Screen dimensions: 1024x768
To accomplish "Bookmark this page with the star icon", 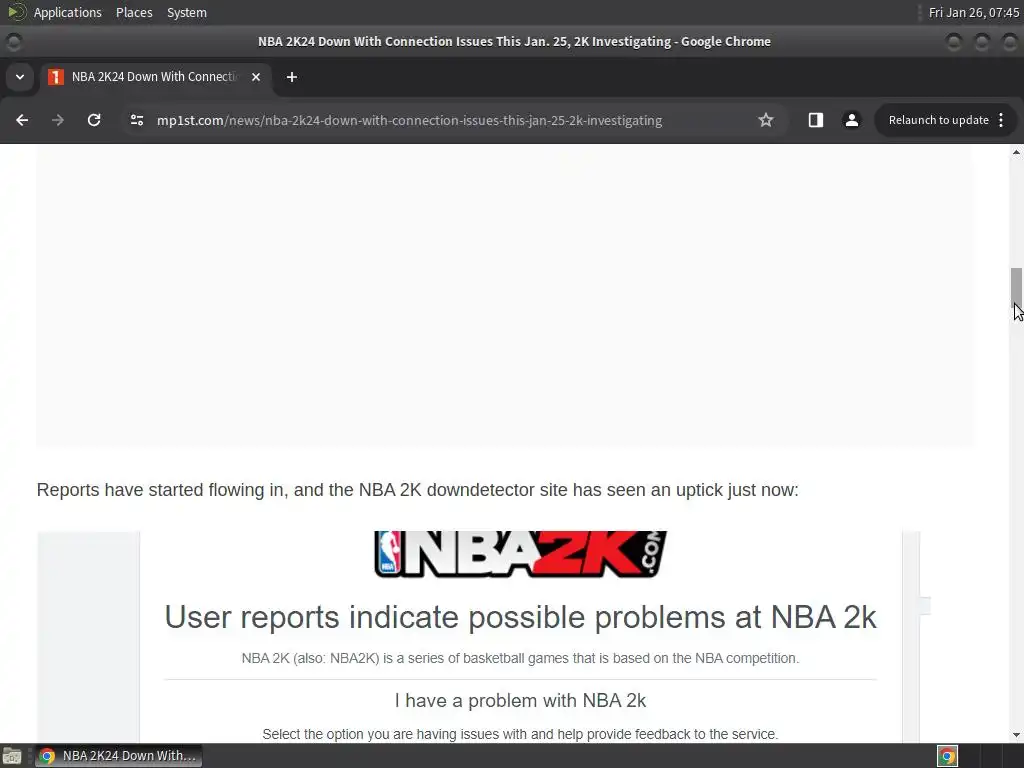I will click(765, 120).
